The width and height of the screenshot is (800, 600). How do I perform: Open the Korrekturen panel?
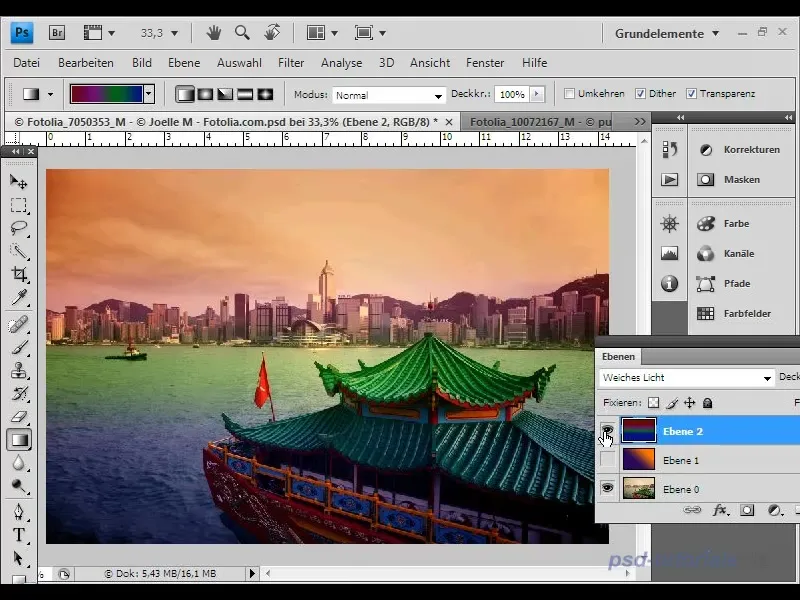pos(752,149)
